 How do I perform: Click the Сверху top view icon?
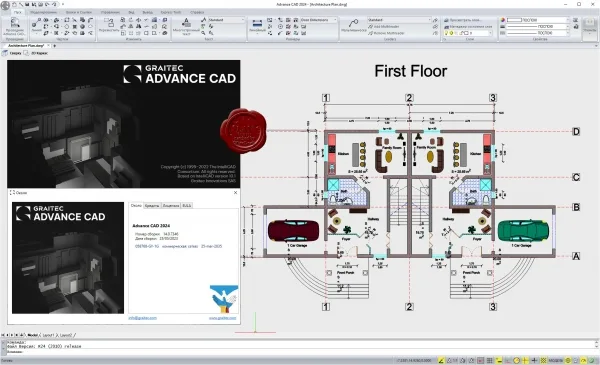click(x=5, y=53)
